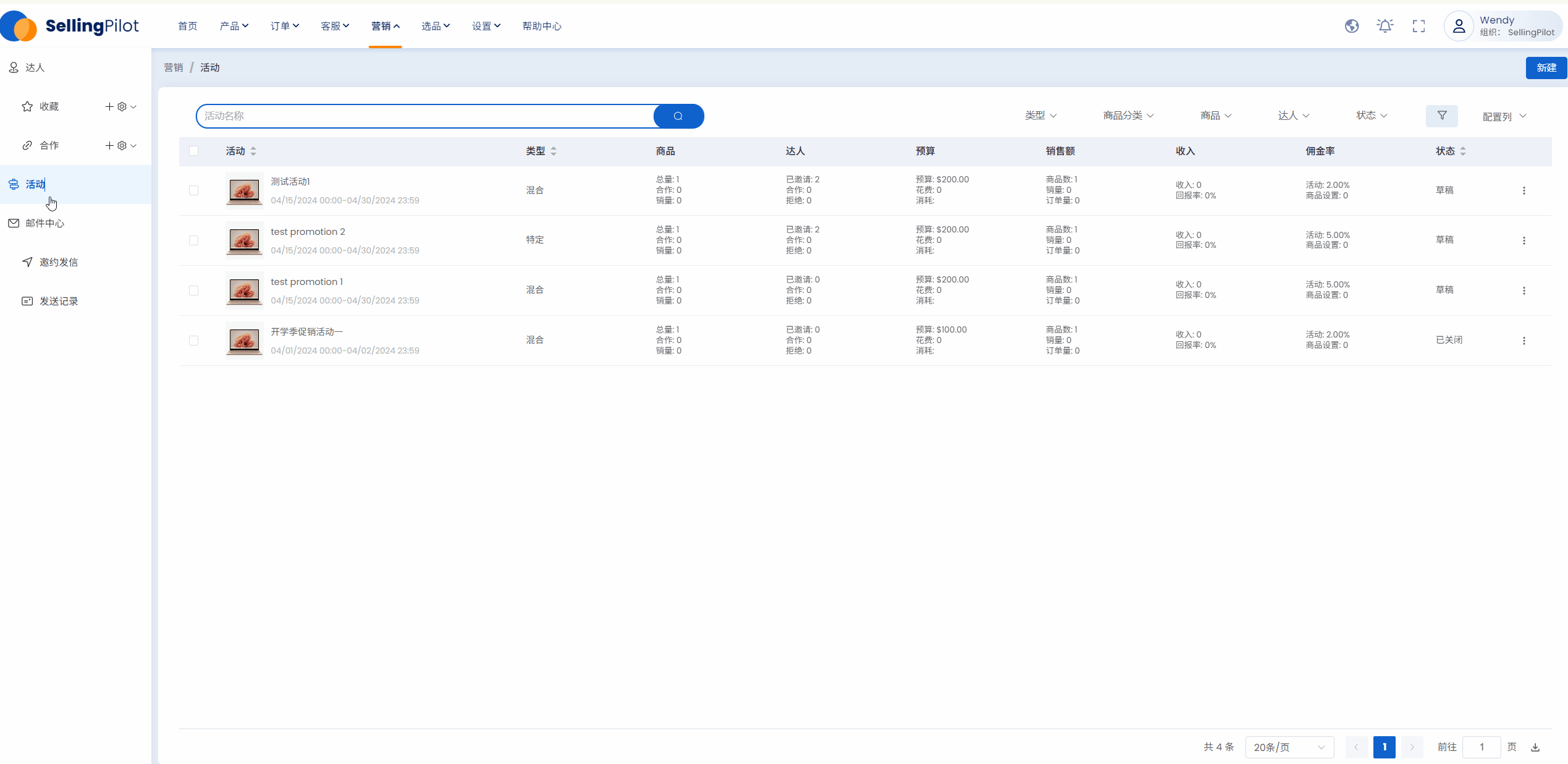Click the download export icon
Viewport: 1568px width, 764px height.
tap(1535, 747)
